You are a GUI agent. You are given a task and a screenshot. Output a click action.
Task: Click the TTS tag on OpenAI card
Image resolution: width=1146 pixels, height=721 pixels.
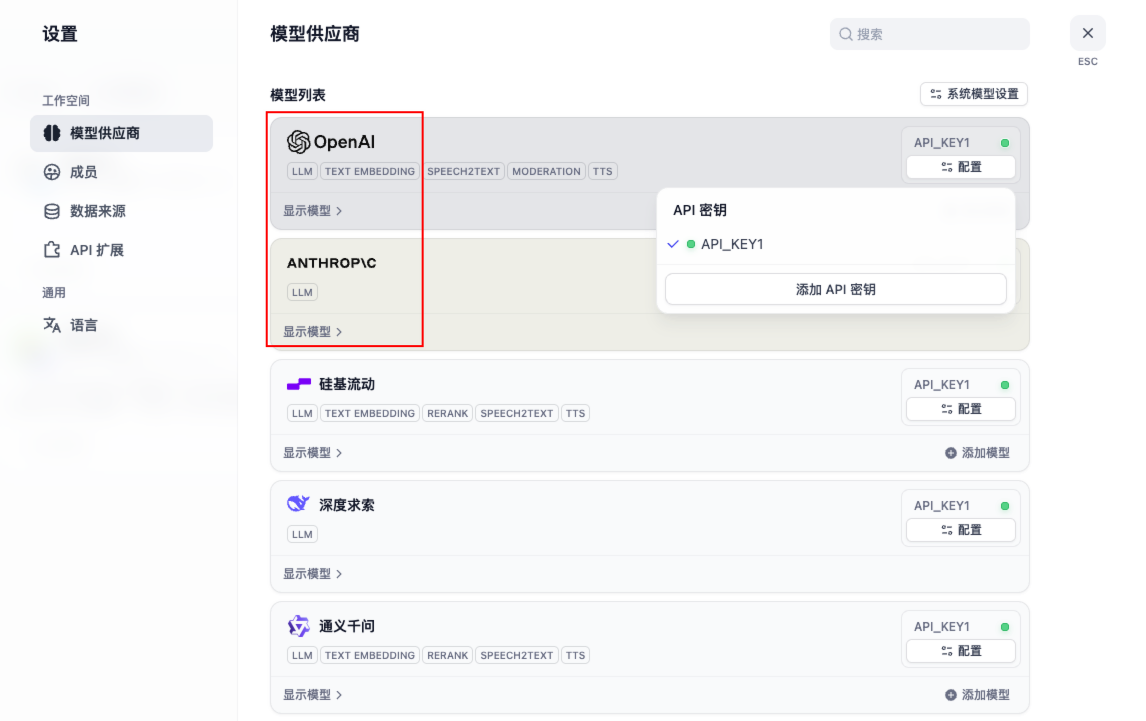(x=602, y=172)
